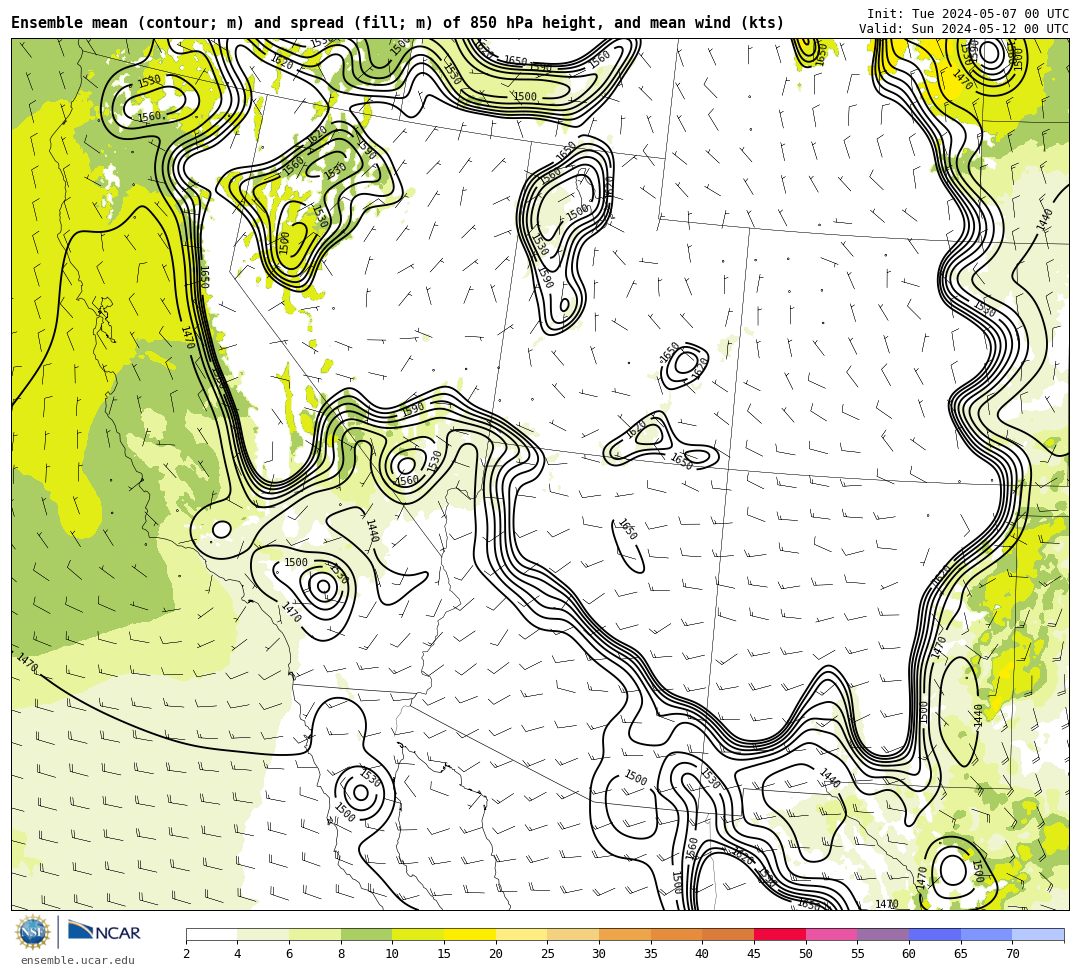Click the Valid: Sun 2024-05-12 00 UTC text
The width and height of the screenshot is (1080, 973).
point(963,29)
